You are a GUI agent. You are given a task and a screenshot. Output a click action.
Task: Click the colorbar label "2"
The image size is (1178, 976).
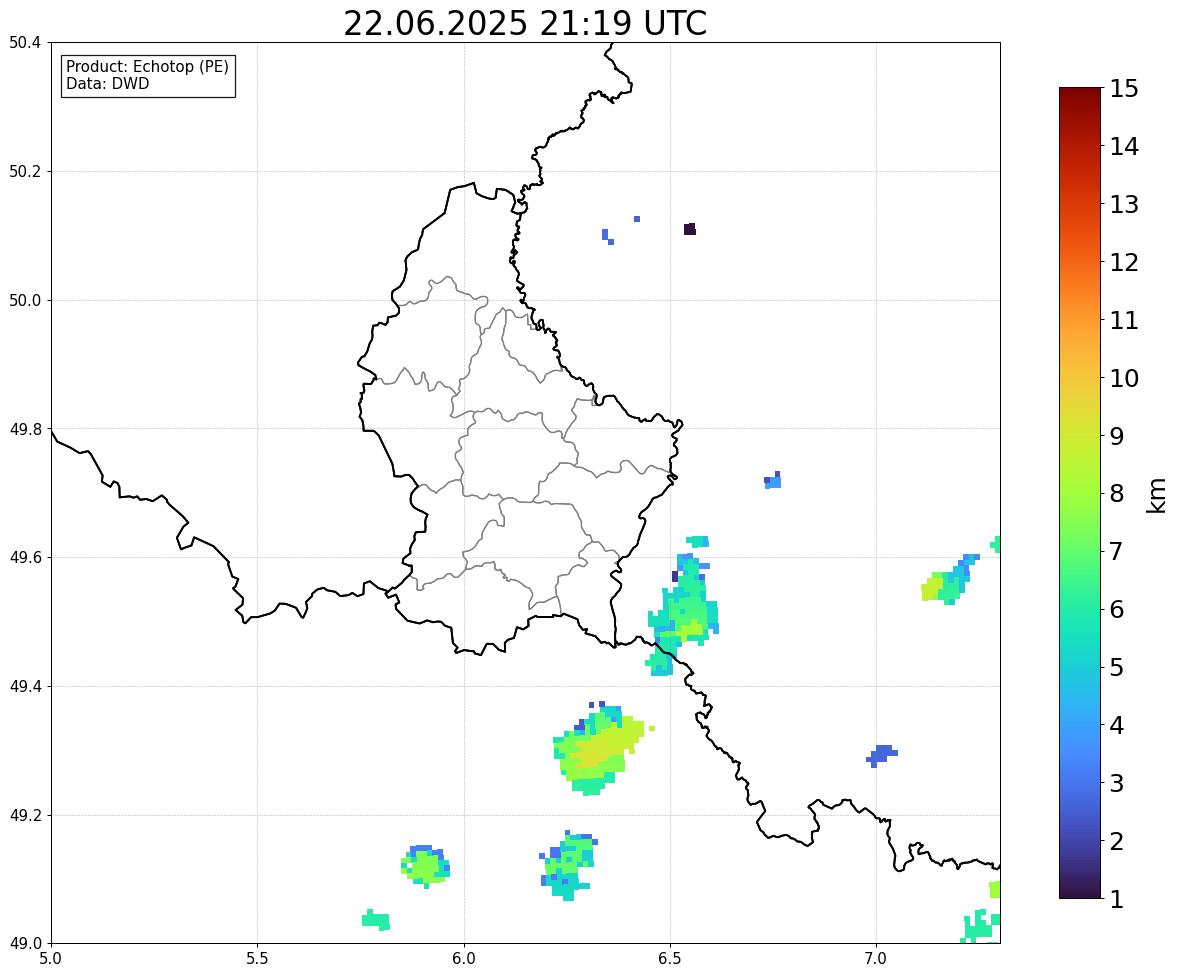coord(1117,841)
